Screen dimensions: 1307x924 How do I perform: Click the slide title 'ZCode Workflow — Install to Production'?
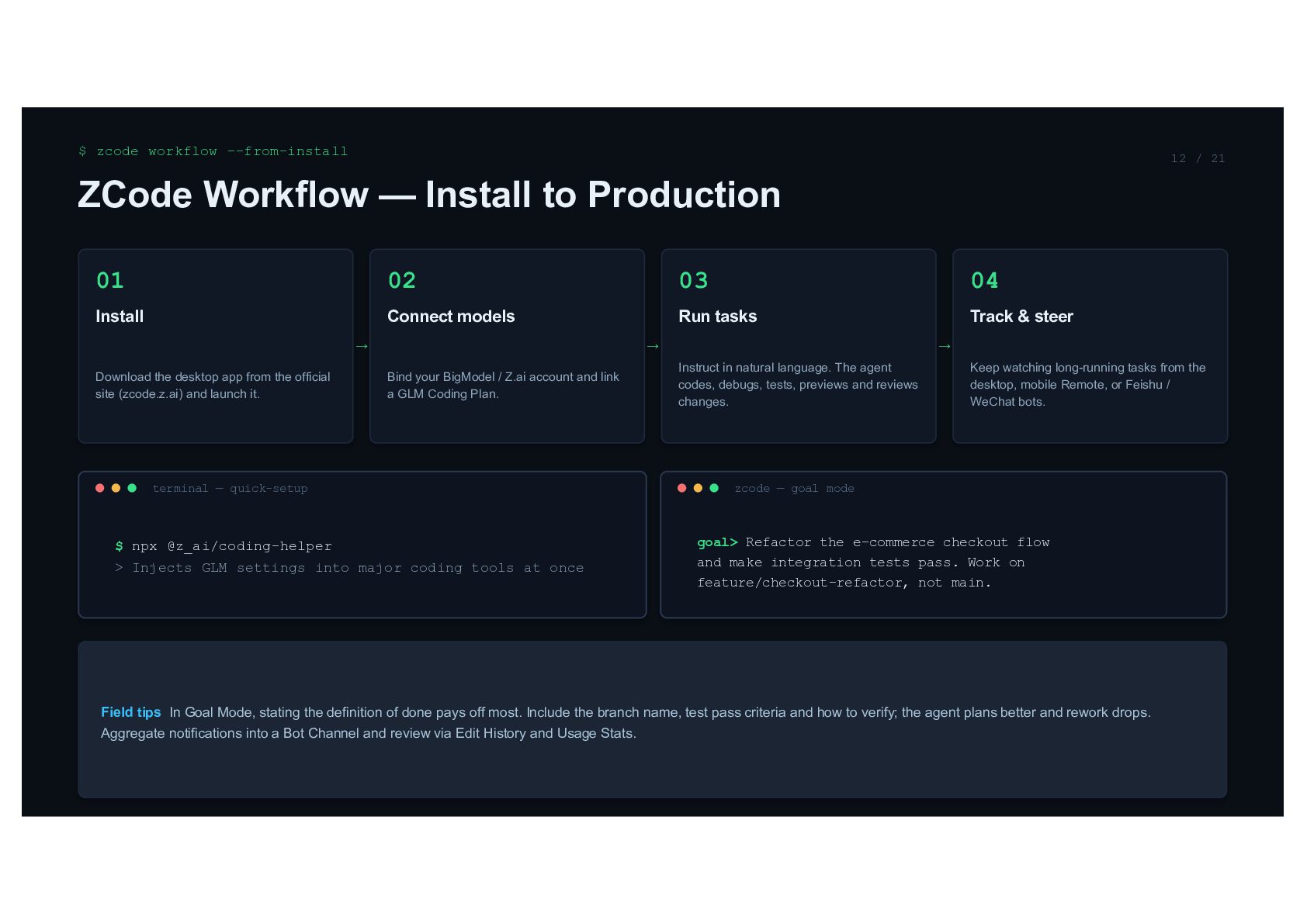(x=429, y=195)
